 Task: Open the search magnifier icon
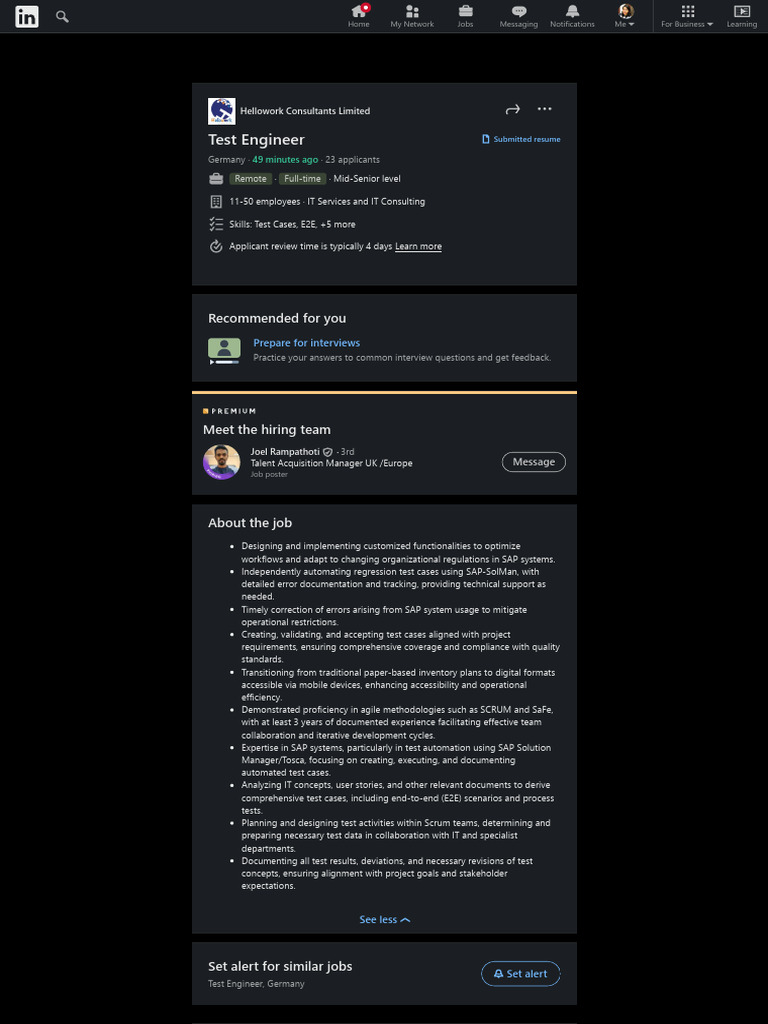tap(62, 16)
